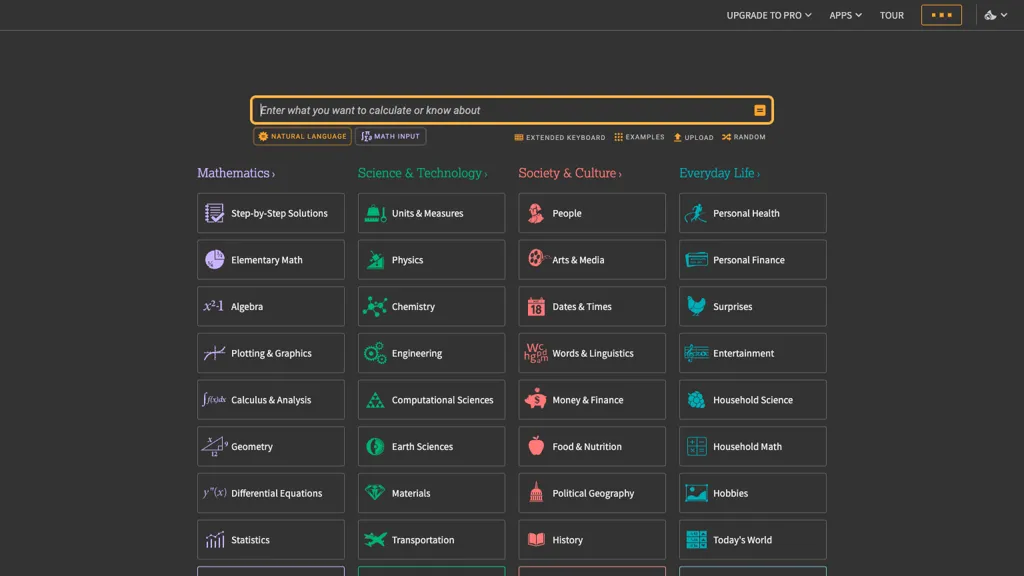Click the Money & Finance piggy bank icon
Viewport: 1024px width, 576px height.
[x=536, y=399]
